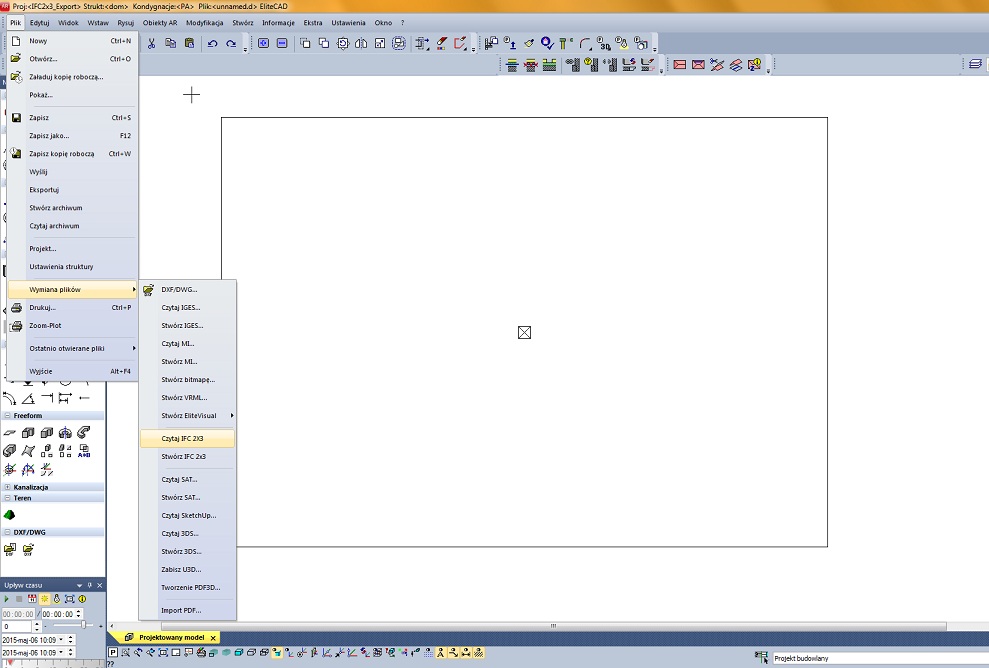Click the frame number stepper arrows

pyautogui.click(x=37, y=626)
